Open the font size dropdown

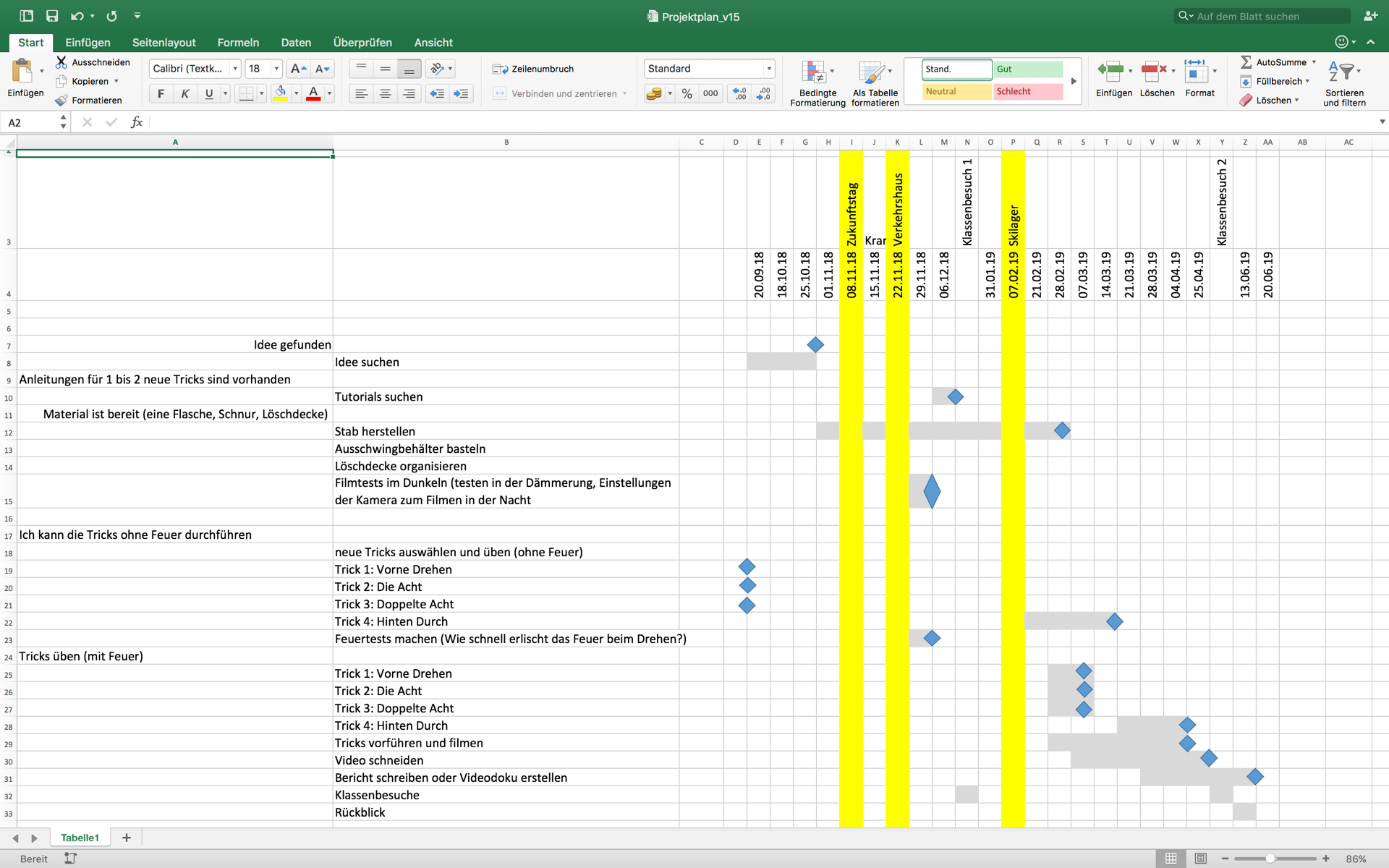pos(276,69)
